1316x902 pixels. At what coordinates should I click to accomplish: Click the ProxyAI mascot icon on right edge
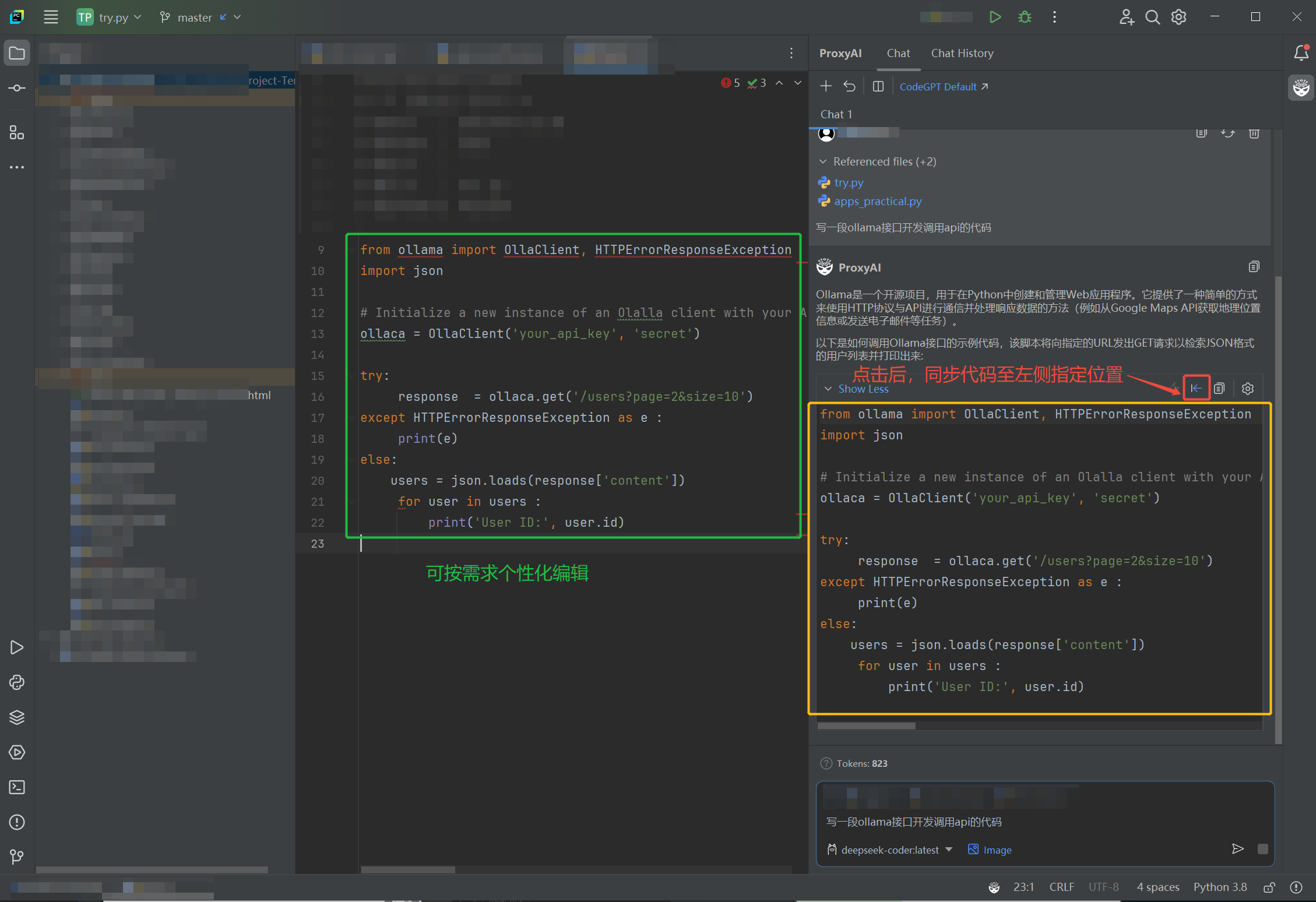[1300, 88]
